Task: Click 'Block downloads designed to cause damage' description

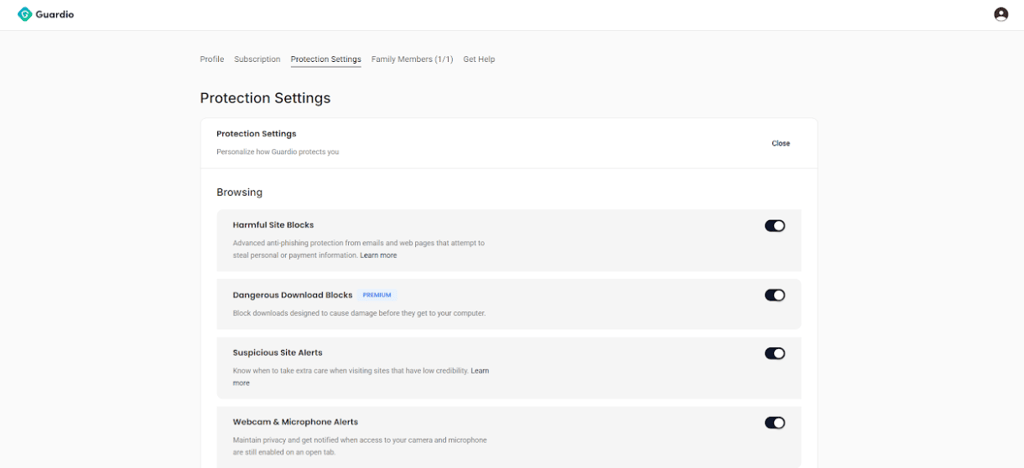Action: [359, 313]
